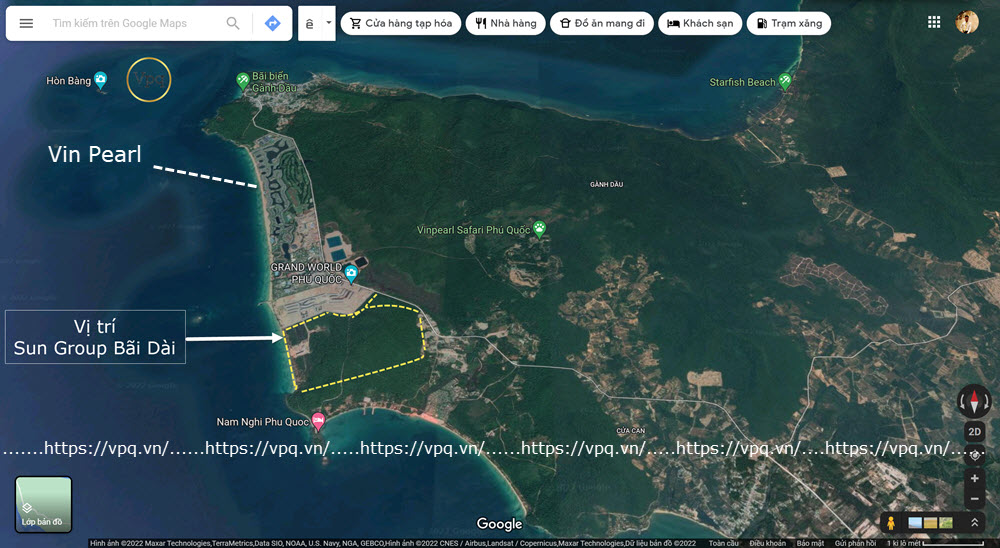Image resolution: width=1000 pixels, height=548 pixels.
Task: Click the 'GRAND WORLD PHÚ QUỐC' label text
Action: pyautogui.click(x=307, y=273)
